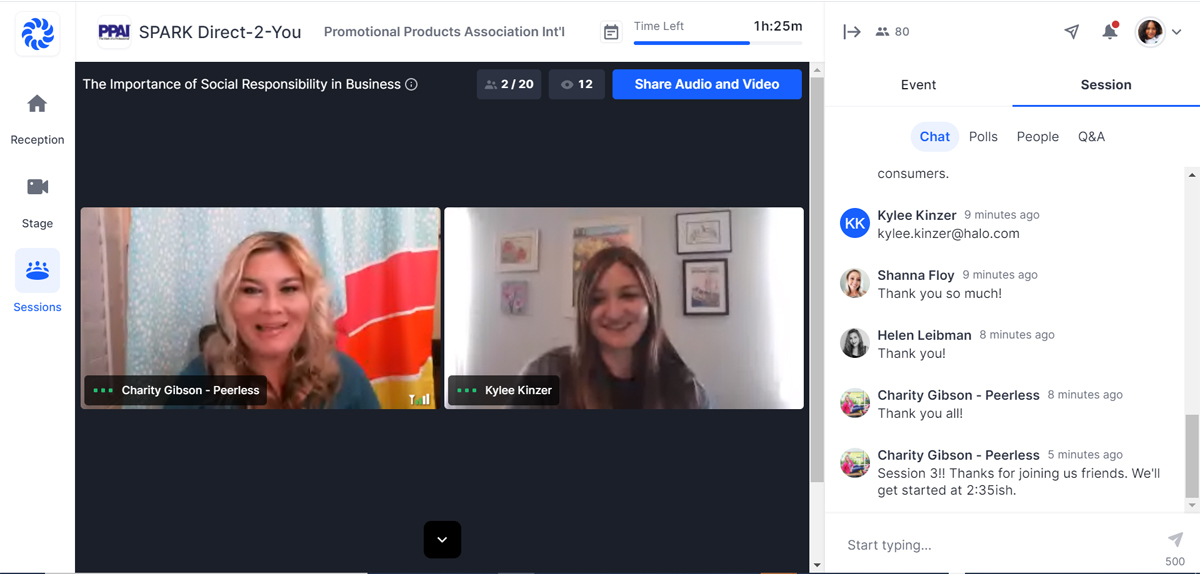The image size is (1200, 574).
Task: Collapse the side panel with arrow icon
Action: tap(852, 32)
